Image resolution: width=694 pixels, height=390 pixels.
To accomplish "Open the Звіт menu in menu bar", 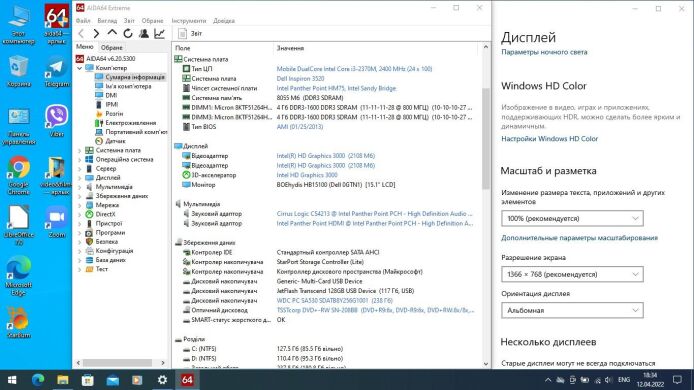I will tap(129, 21).
